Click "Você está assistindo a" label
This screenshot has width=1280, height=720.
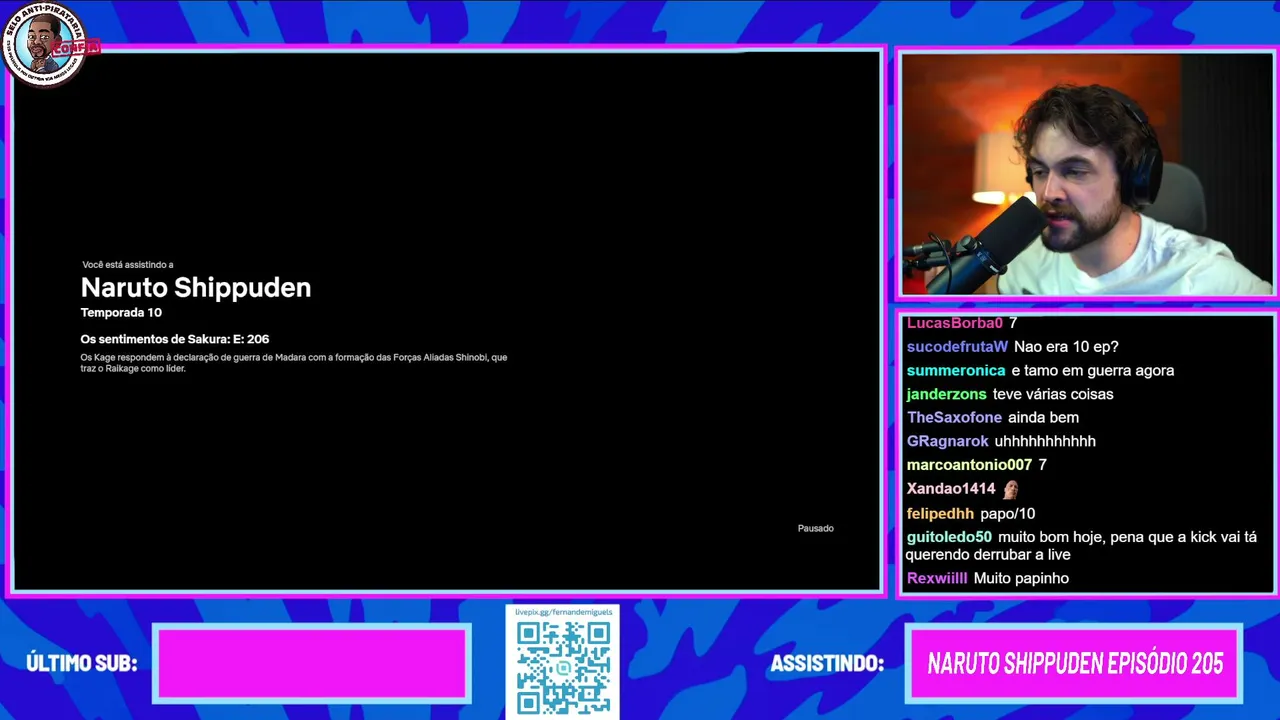pos(128,265)
